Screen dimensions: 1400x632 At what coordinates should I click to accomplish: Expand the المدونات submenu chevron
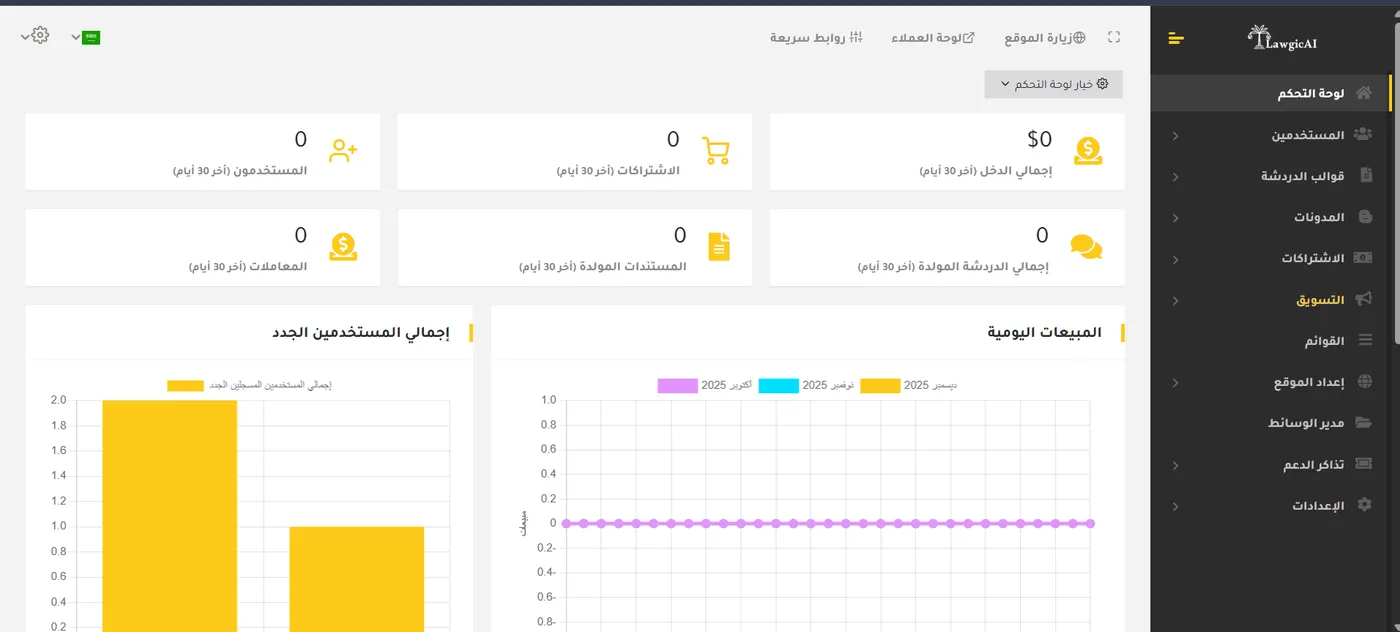[x=1175, y=218]
